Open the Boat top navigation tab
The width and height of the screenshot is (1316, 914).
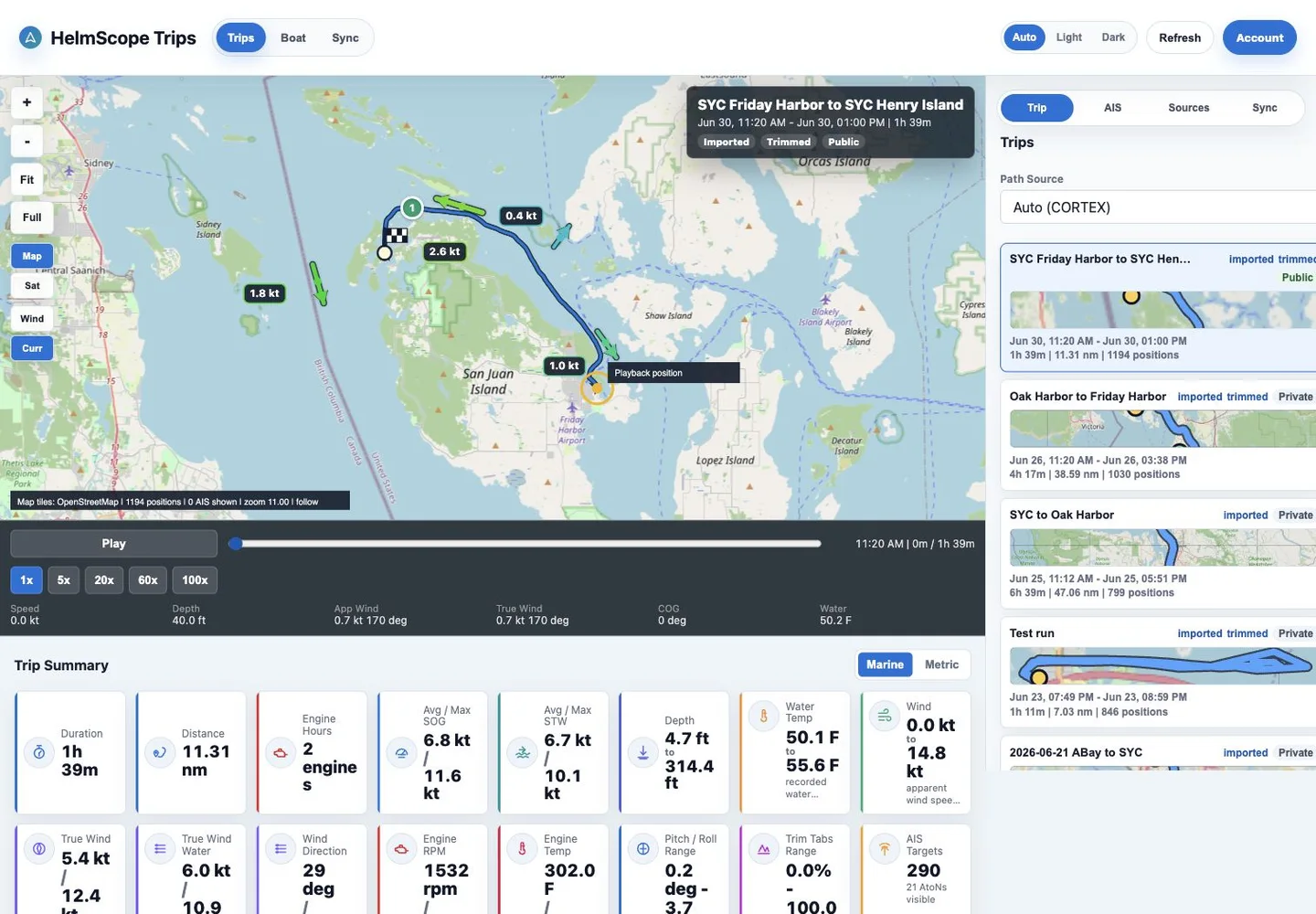point(293,37)
